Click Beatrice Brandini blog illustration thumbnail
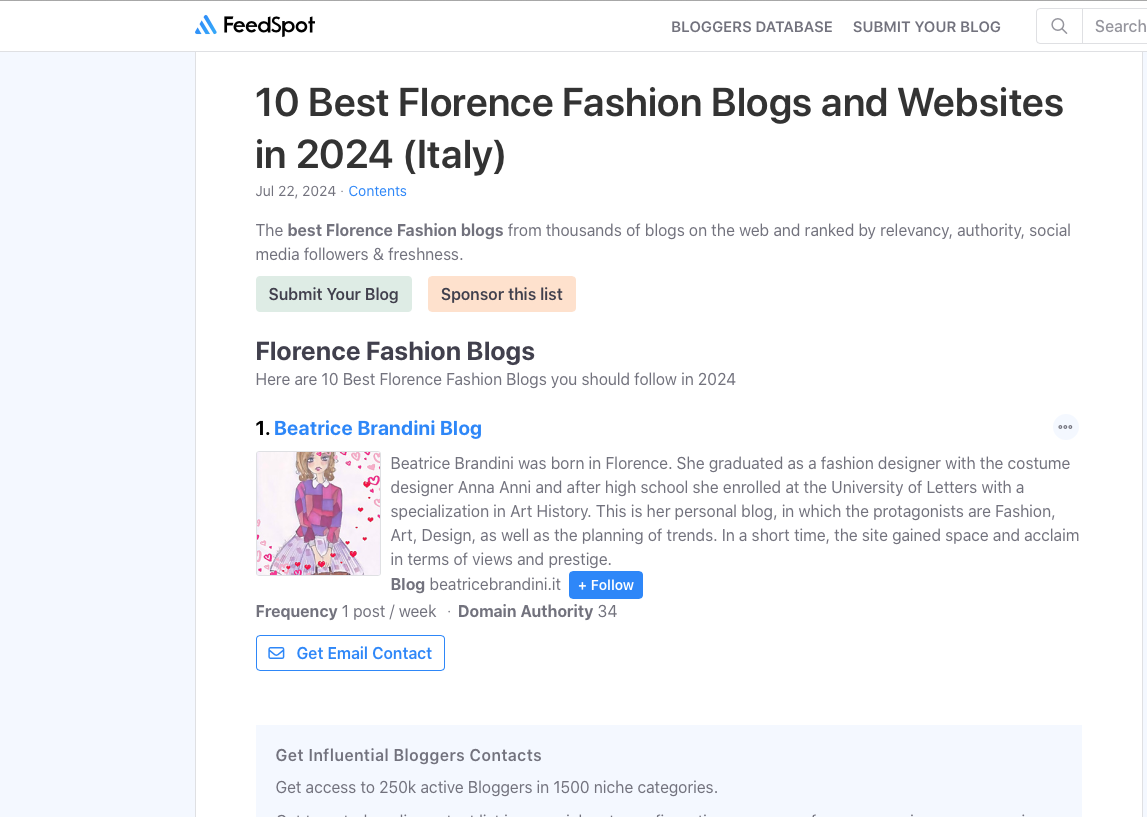This screenshot has height=817, width=1147. [x=318, y=513]
